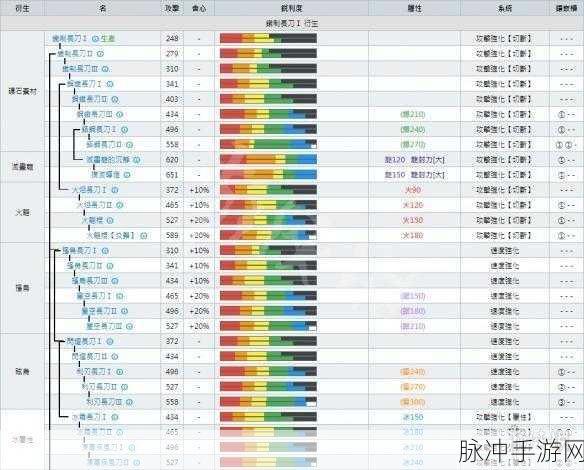584x470 pixels.
Task: Open info icon beside the 403 attack weapon
Action: [x=115, y=99]
